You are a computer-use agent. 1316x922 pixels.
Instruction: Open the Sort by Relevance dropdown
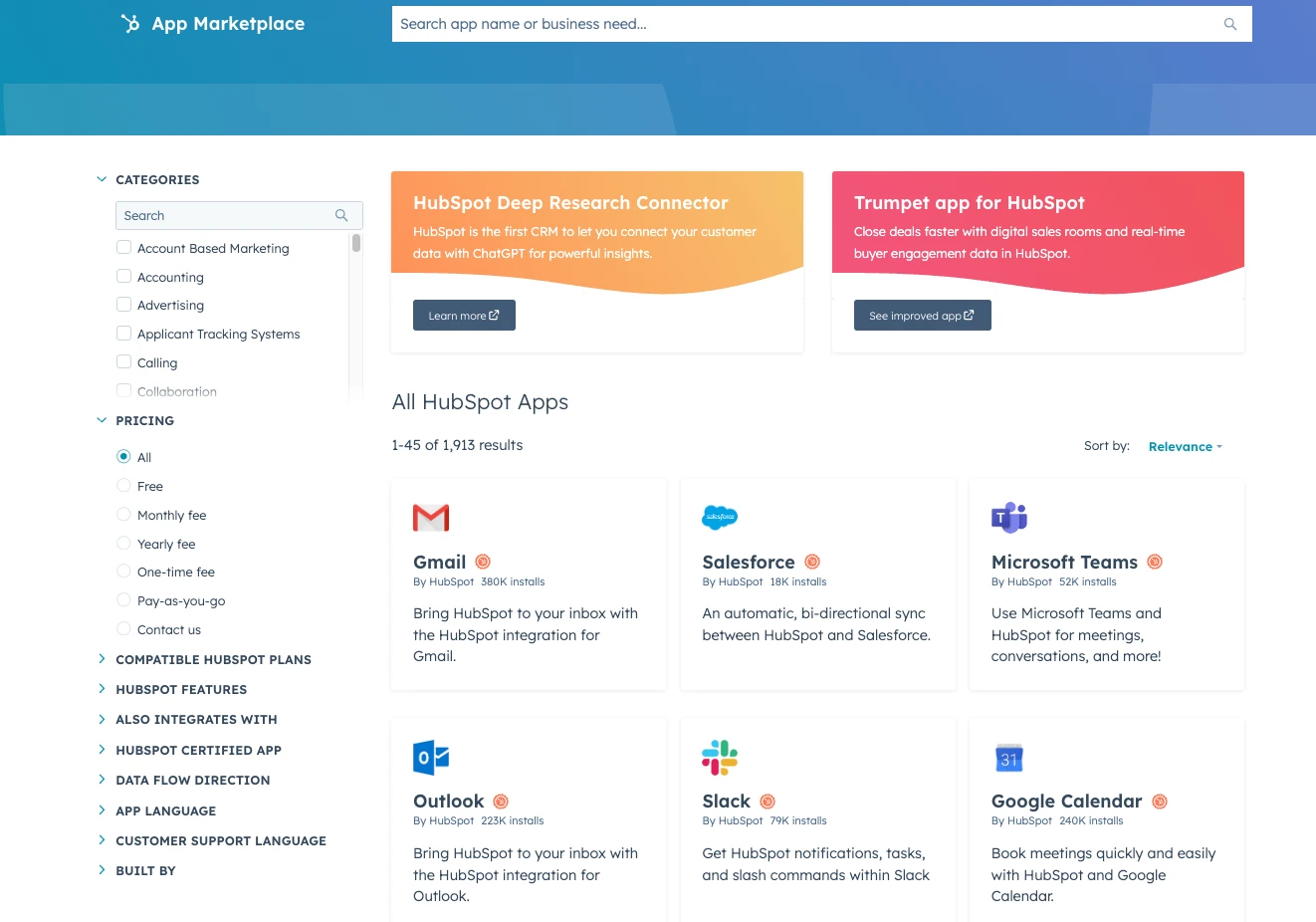click(x=1185, y=446)
